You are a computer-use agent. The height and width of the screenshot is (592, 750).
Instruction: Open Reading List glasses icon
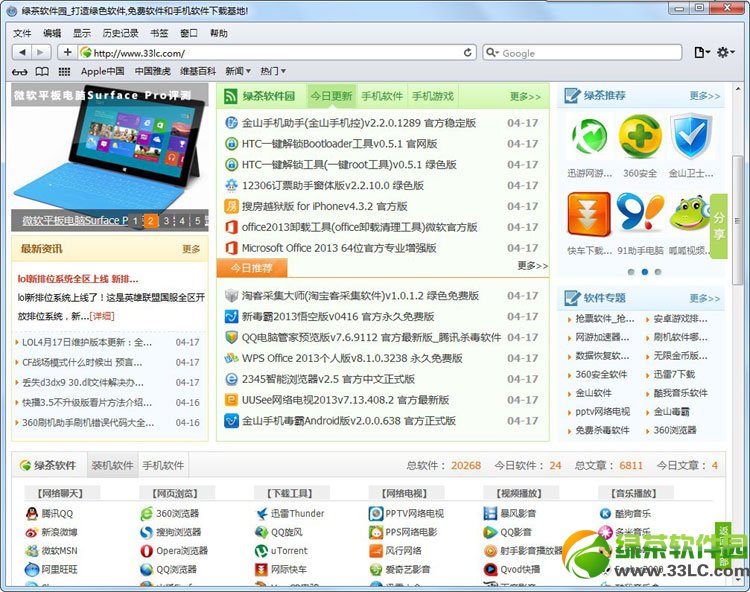click(20, 72)
